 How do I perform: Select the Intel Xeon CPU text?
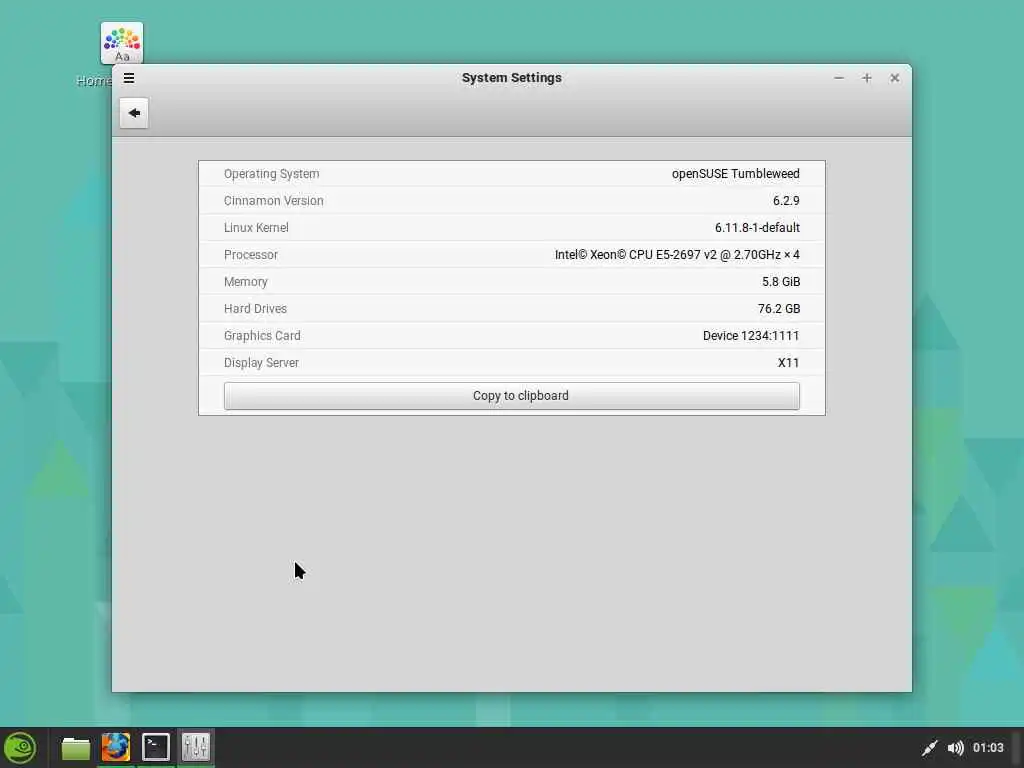point(677,255)
